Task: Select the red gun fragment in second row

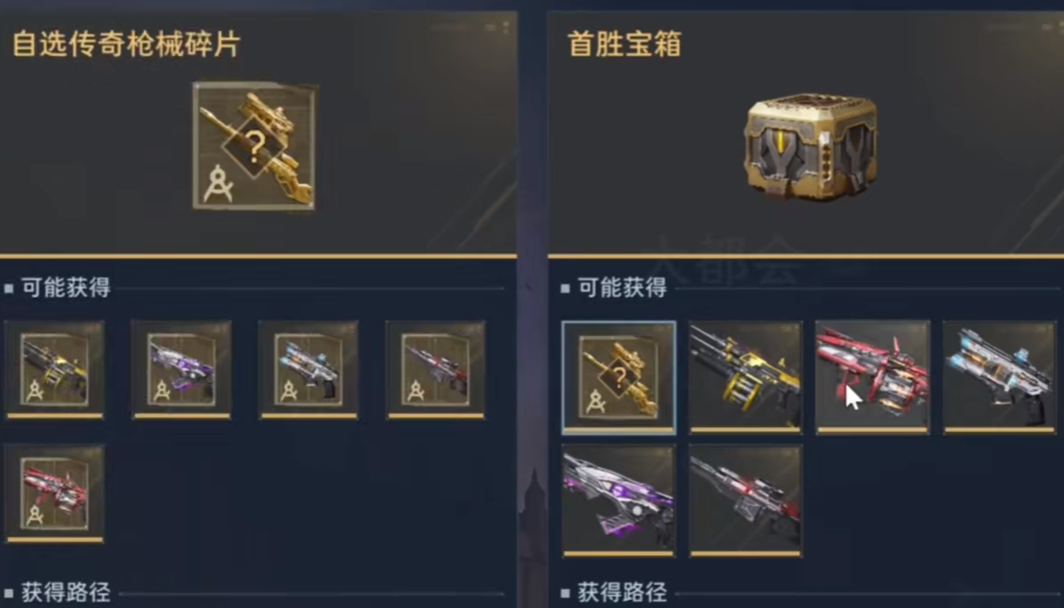Action: coord(55,493)
